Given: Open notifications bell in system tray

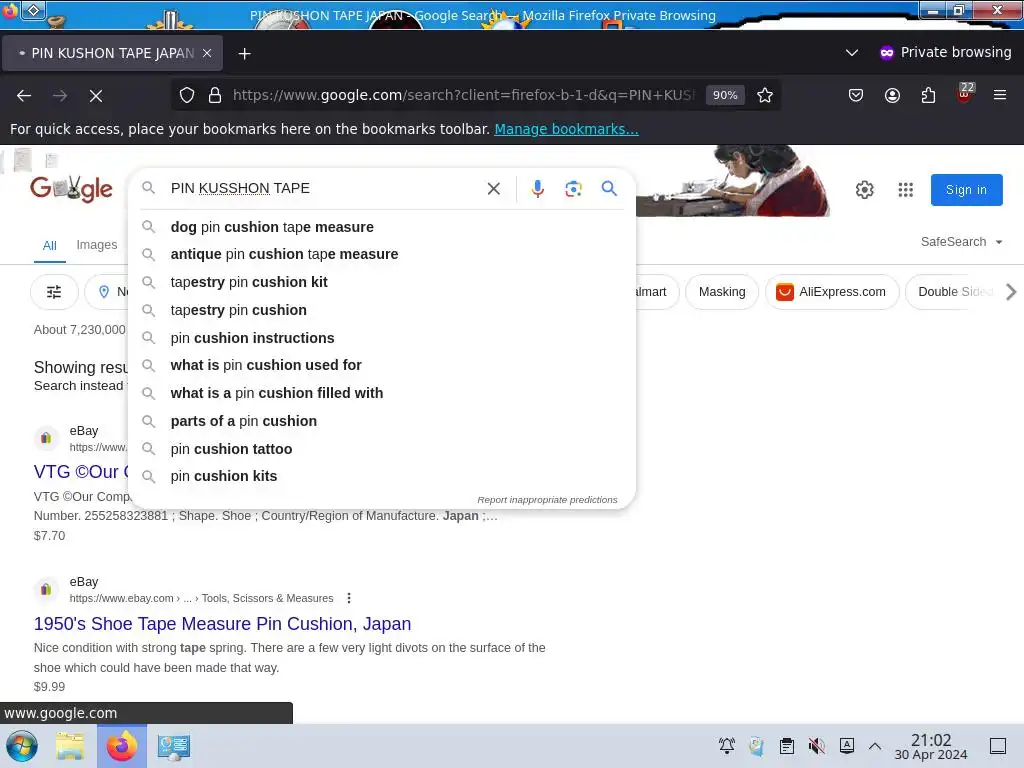Looking at the screenshot, I should pos(727,746).
